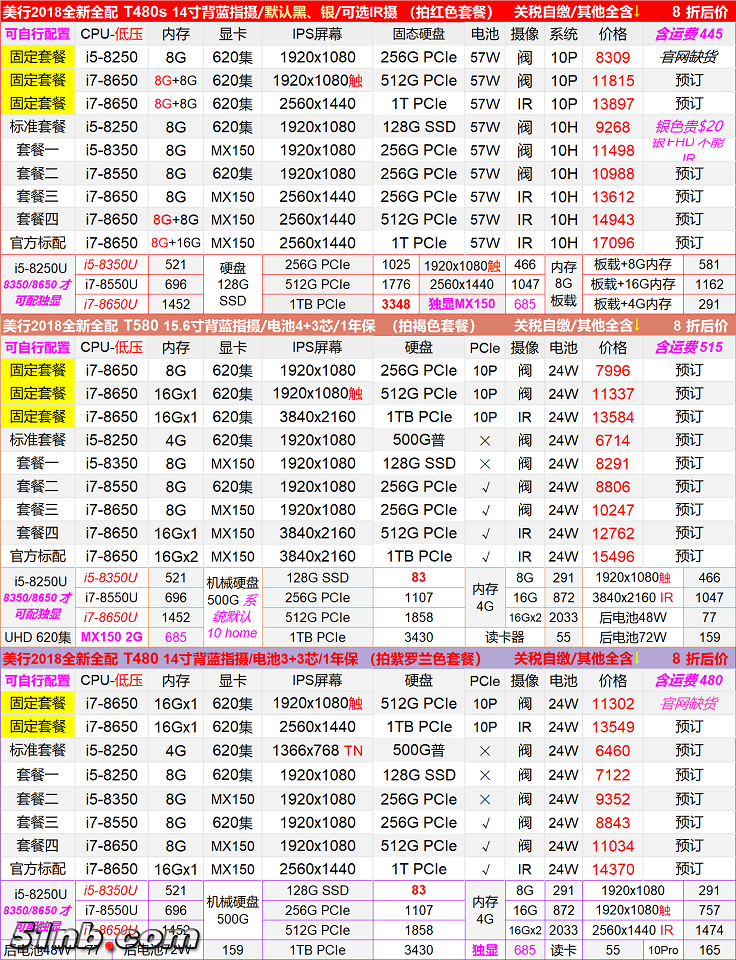Click the 读卡器 cell in T580 options

(507, 636)
